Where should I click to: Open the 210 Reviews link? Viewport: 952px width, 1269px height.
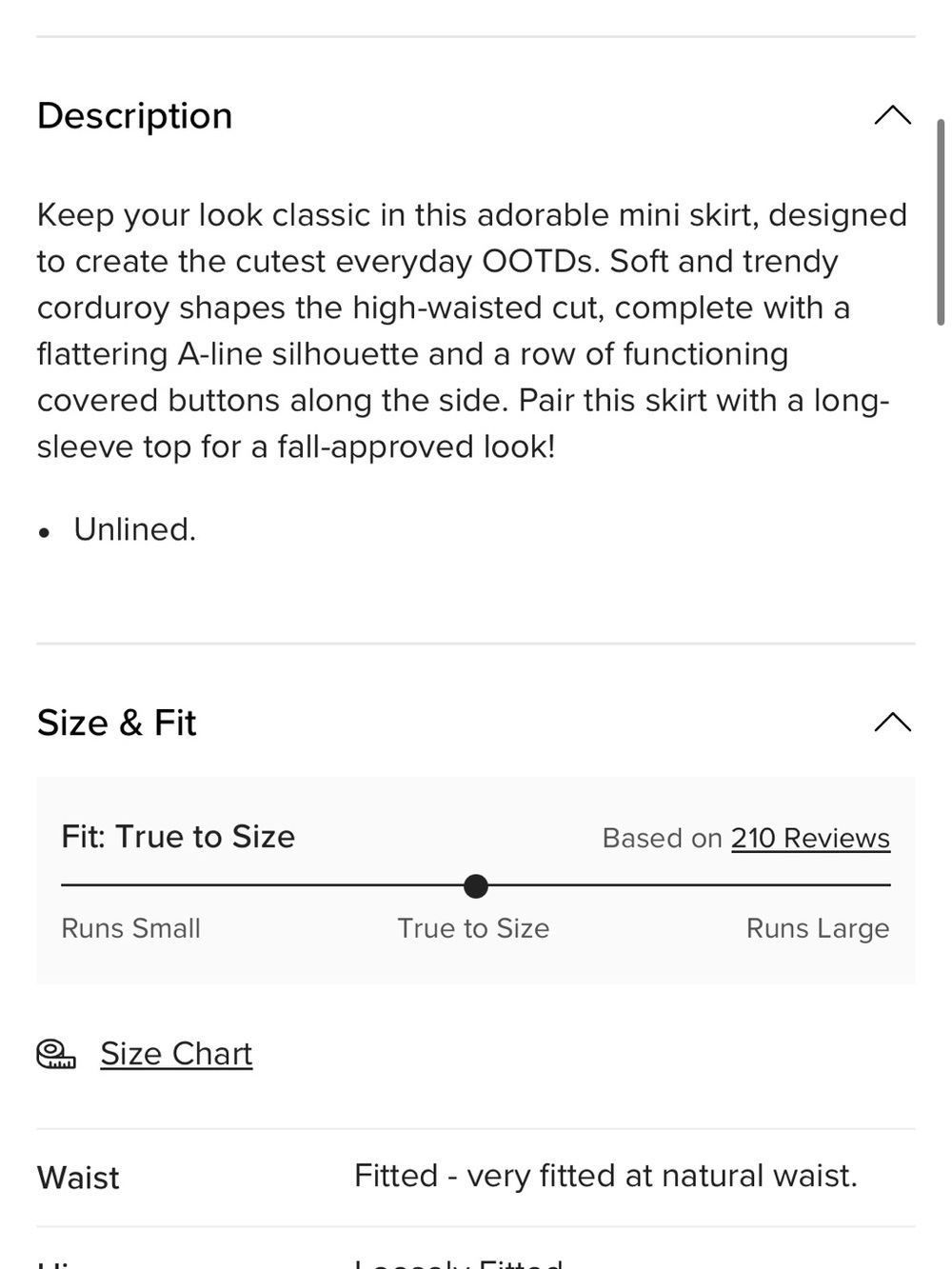point(810,838)
